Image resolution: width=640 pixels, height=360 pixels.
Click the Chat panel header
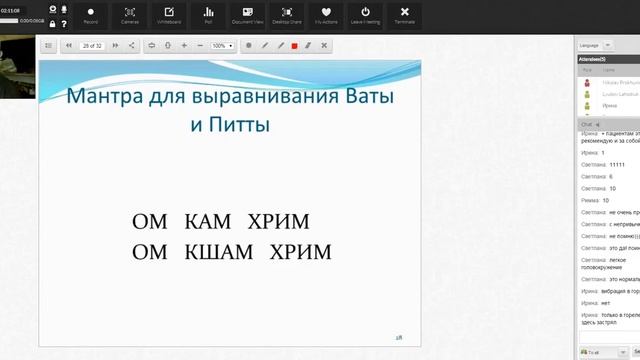609,124
